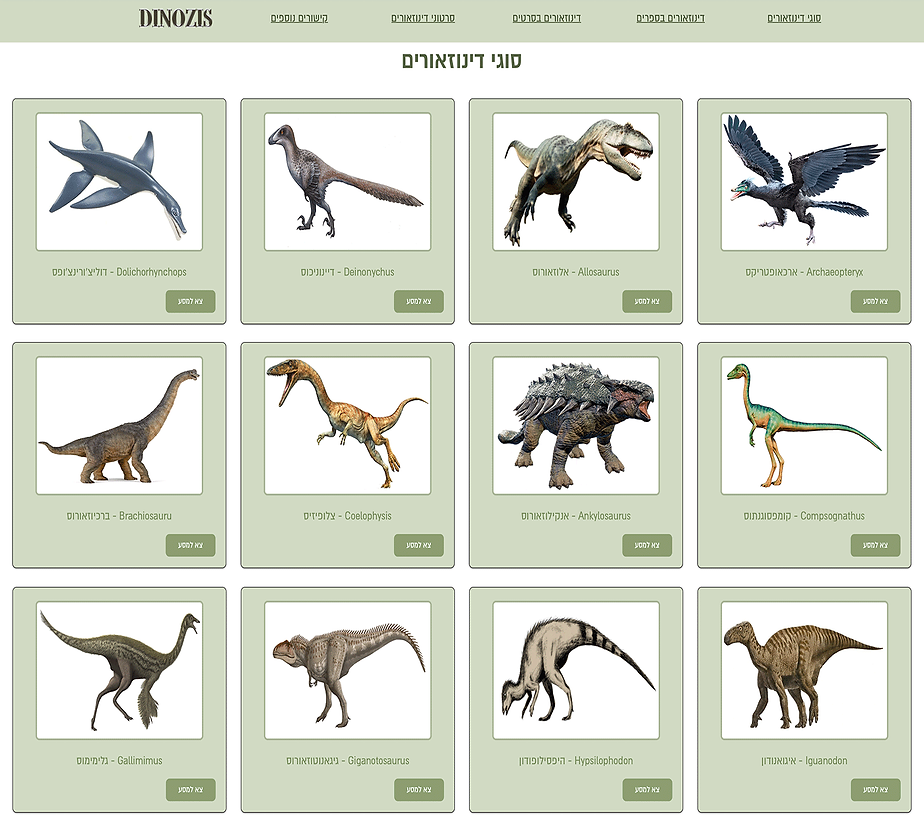The width and height of the screenshot is (924, 826).
Task: Click the Brachiosauru name label
Action: (119, 516)
